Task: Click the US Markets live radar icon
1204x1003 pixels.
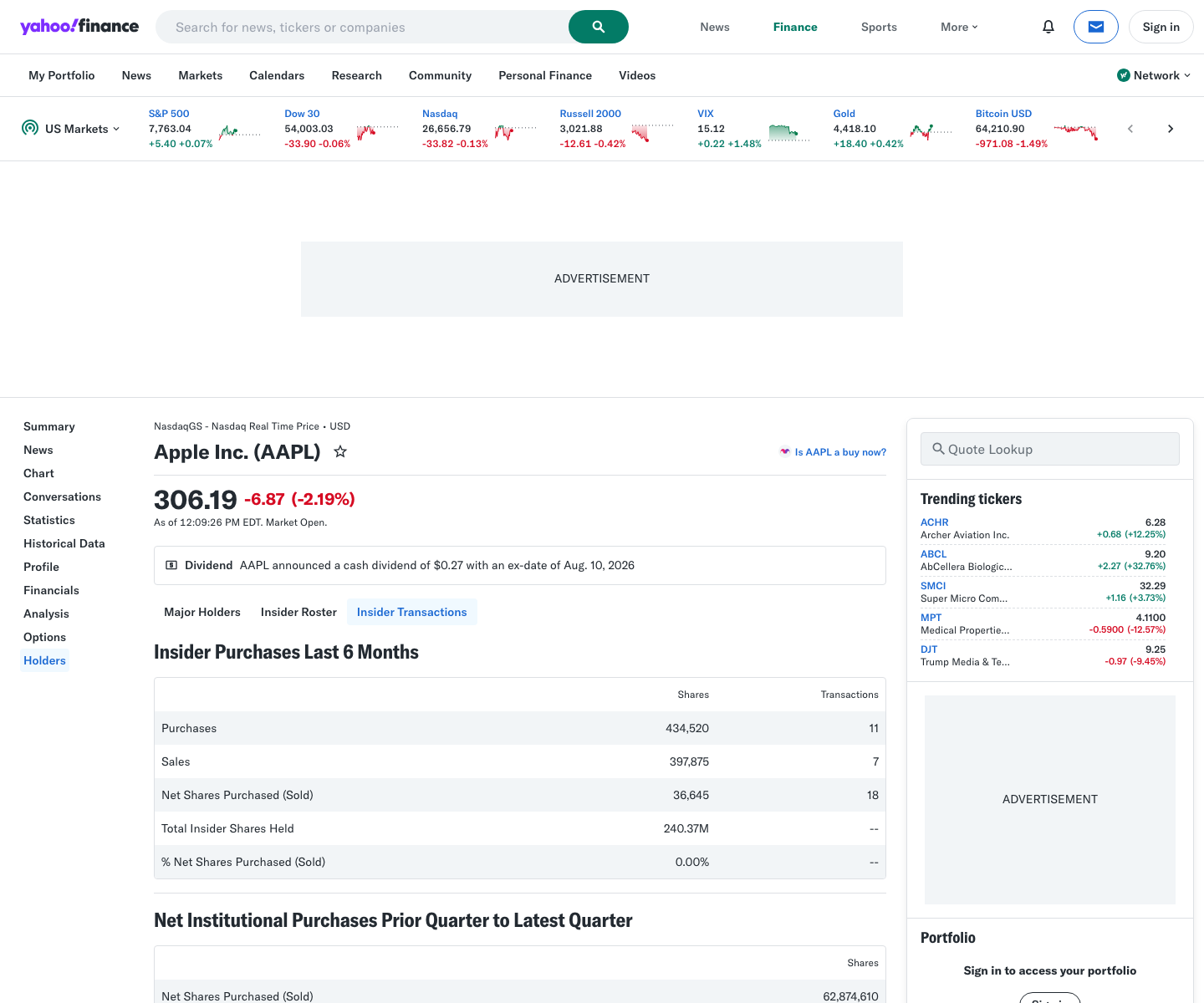Action: [30, 128]
